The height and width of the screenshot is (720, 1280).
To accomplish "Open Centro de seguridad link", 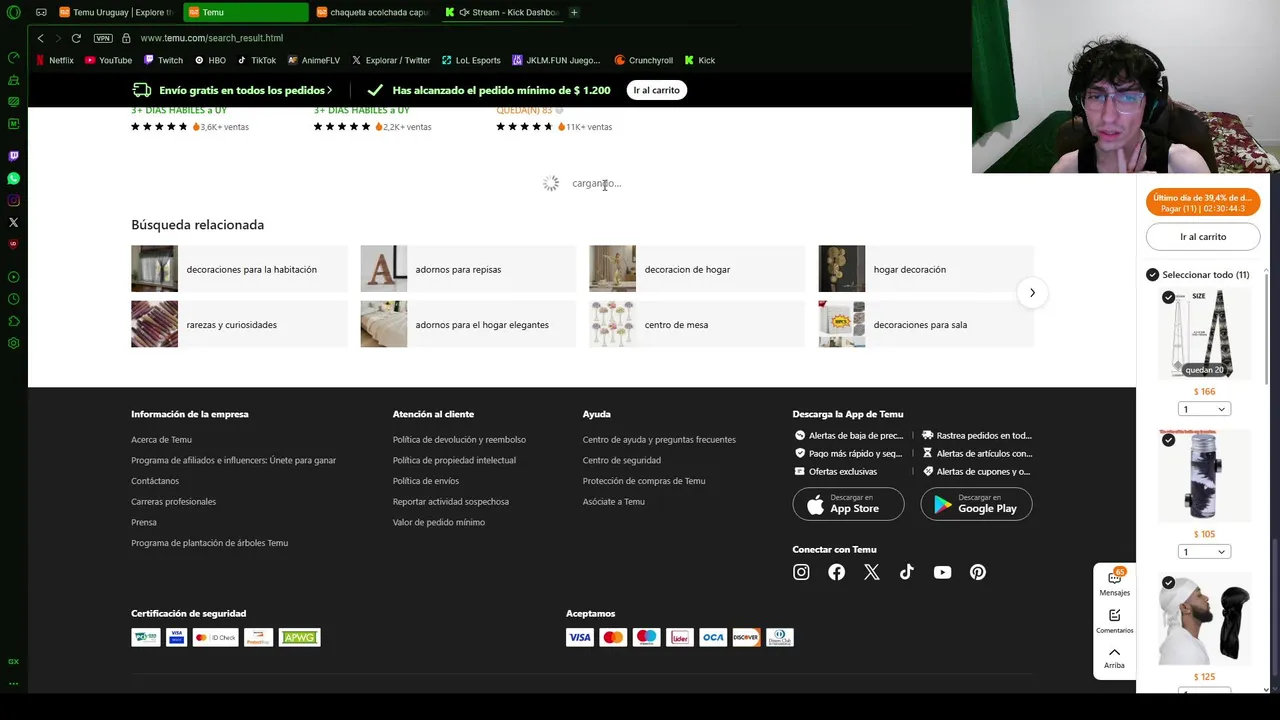I will 622,460.
